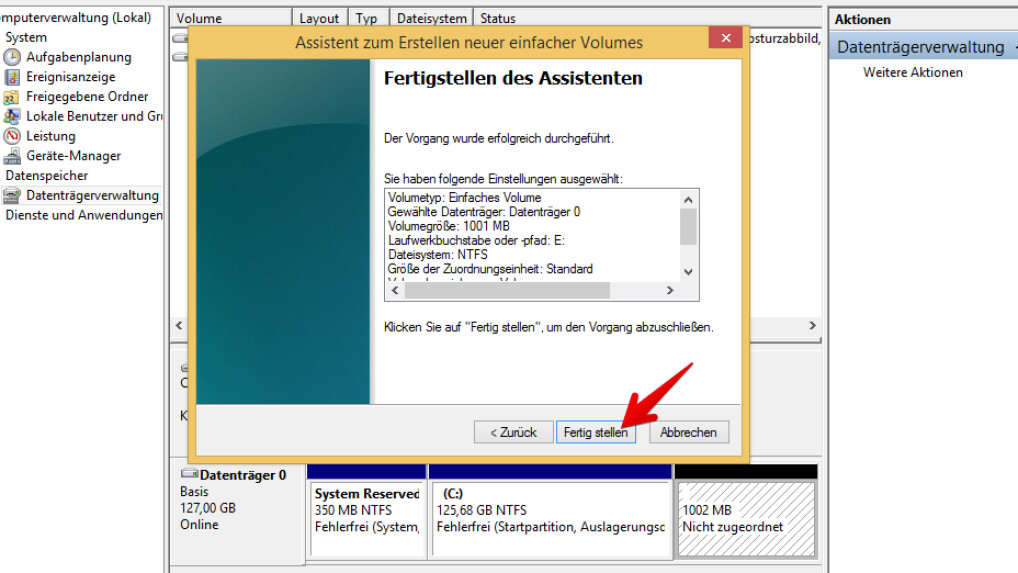Click the Aufgabenplanung clock icon

pyautogui.click(x=12, y=57)
